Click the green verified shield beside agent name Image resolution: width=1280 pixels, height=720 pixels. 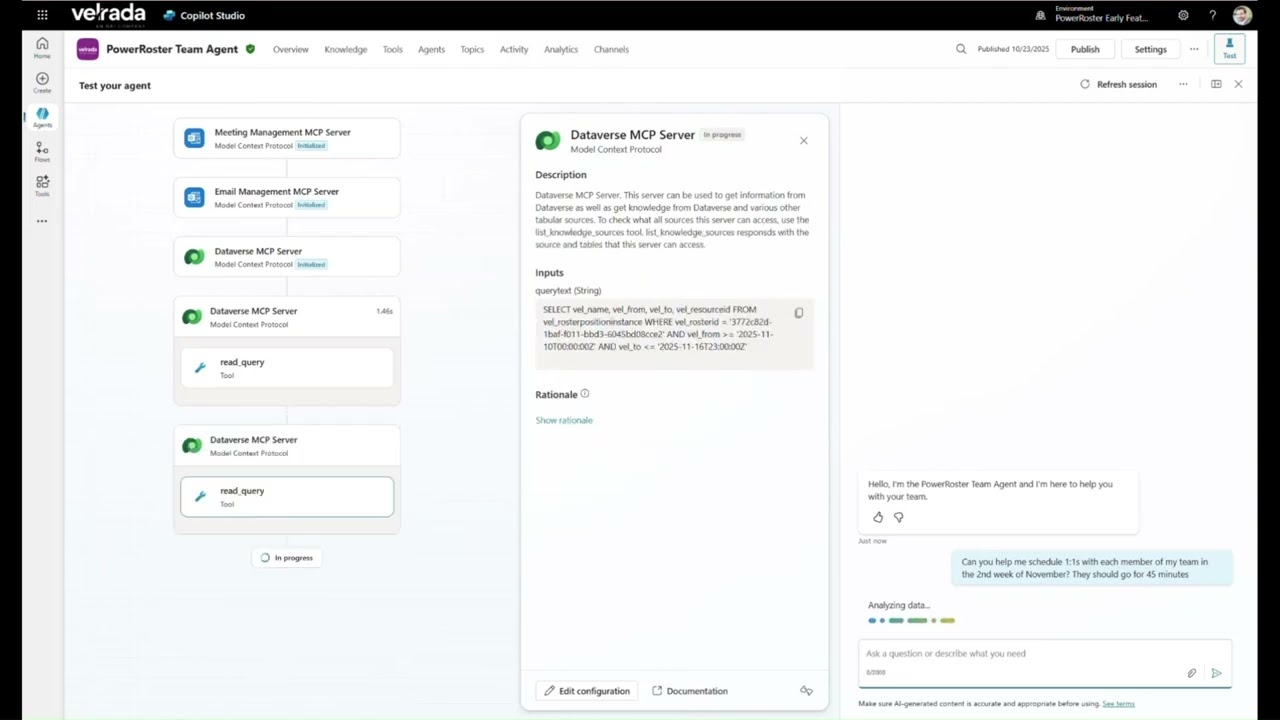coord(250,49)
